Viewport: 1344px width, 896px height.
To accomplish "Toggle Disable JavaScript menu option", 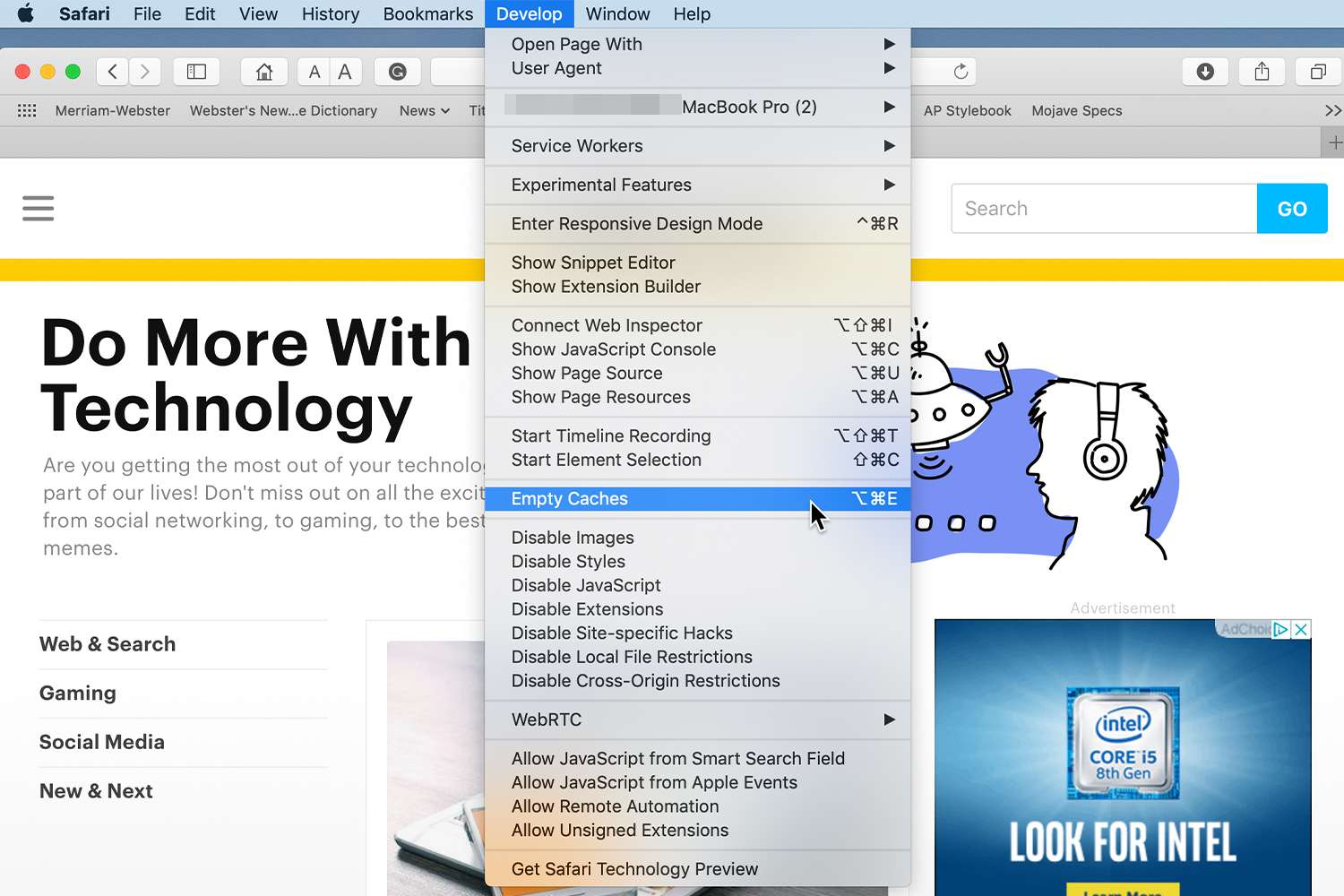I will 586,585.
